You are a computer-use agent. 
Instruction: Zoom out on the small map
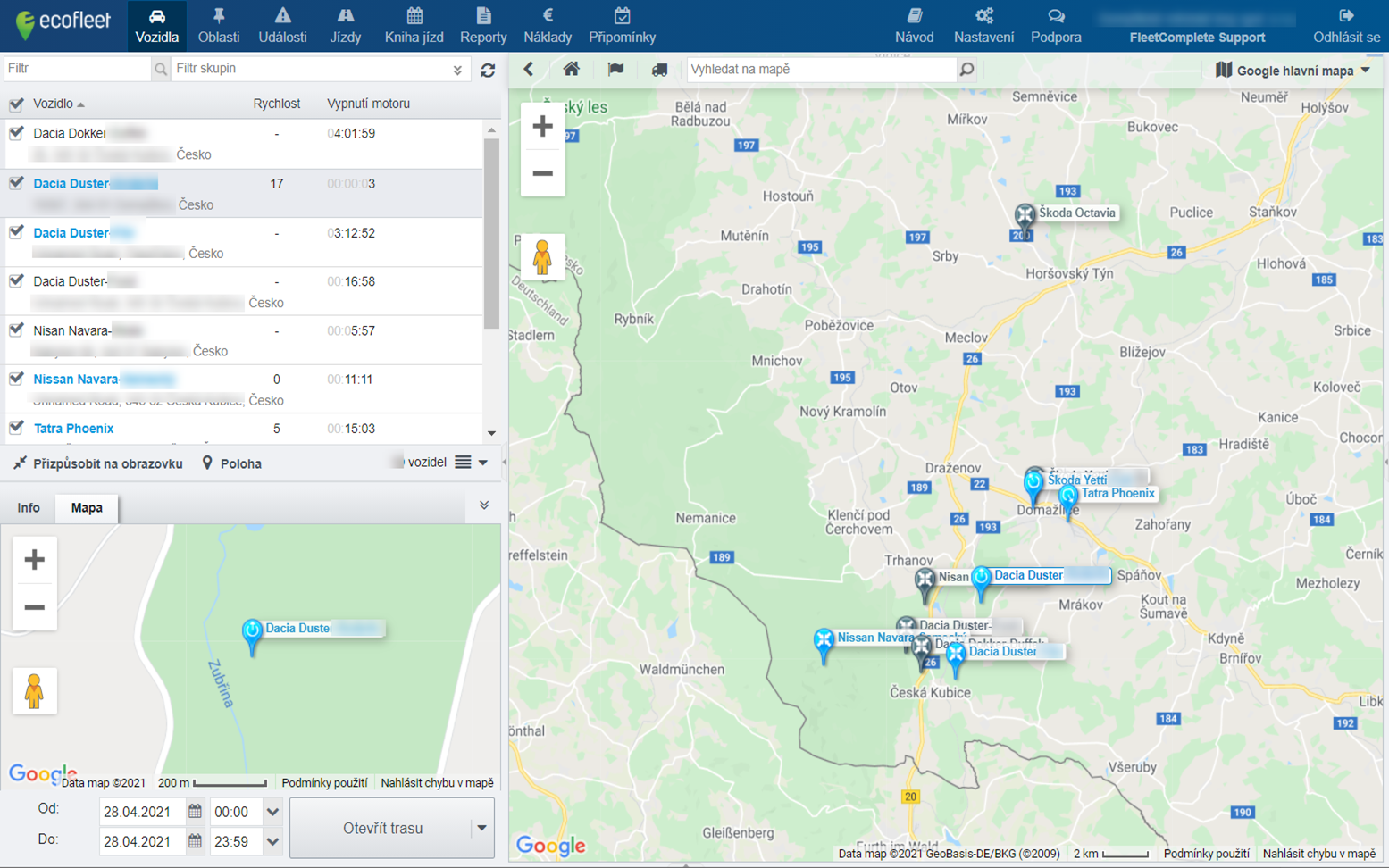34,607
